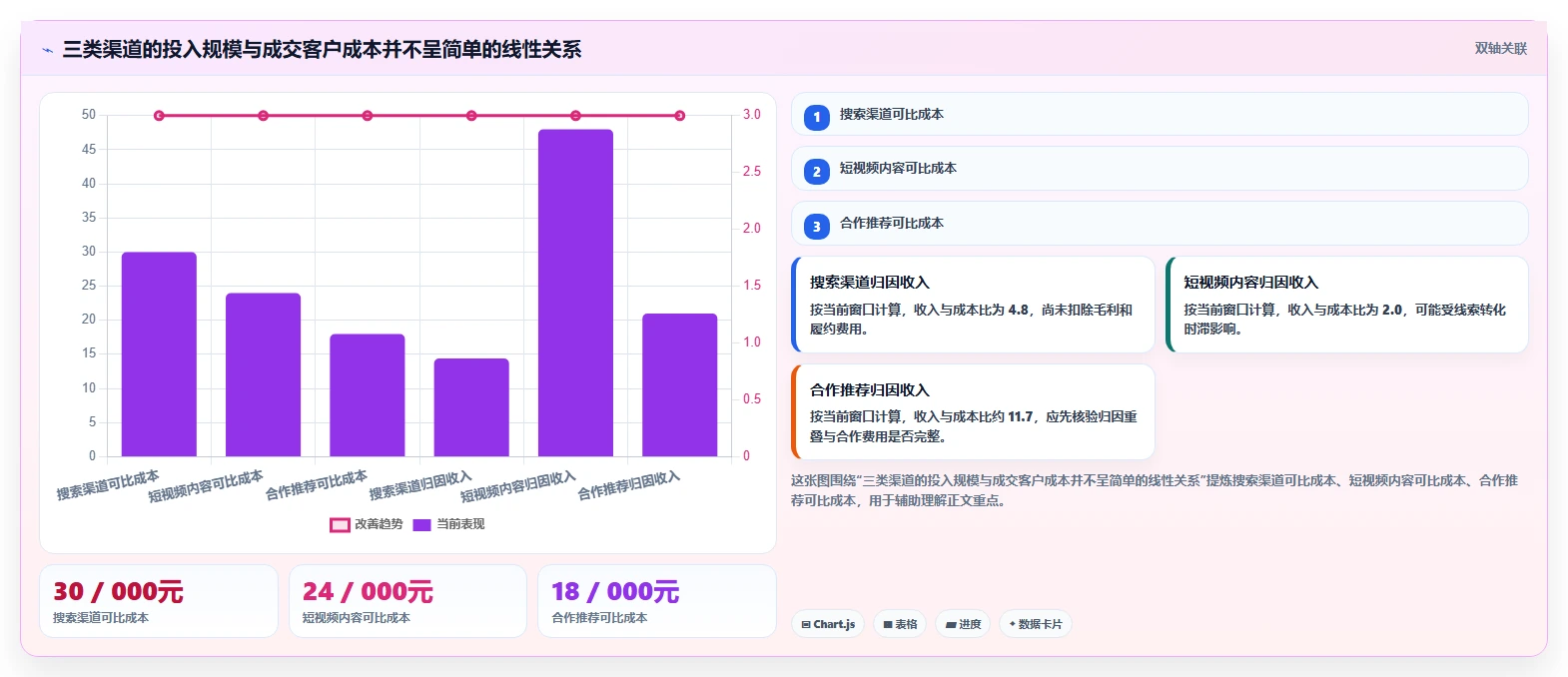
Task: Open the 搜索渠道归因收入 card
Action: point(973,305)
